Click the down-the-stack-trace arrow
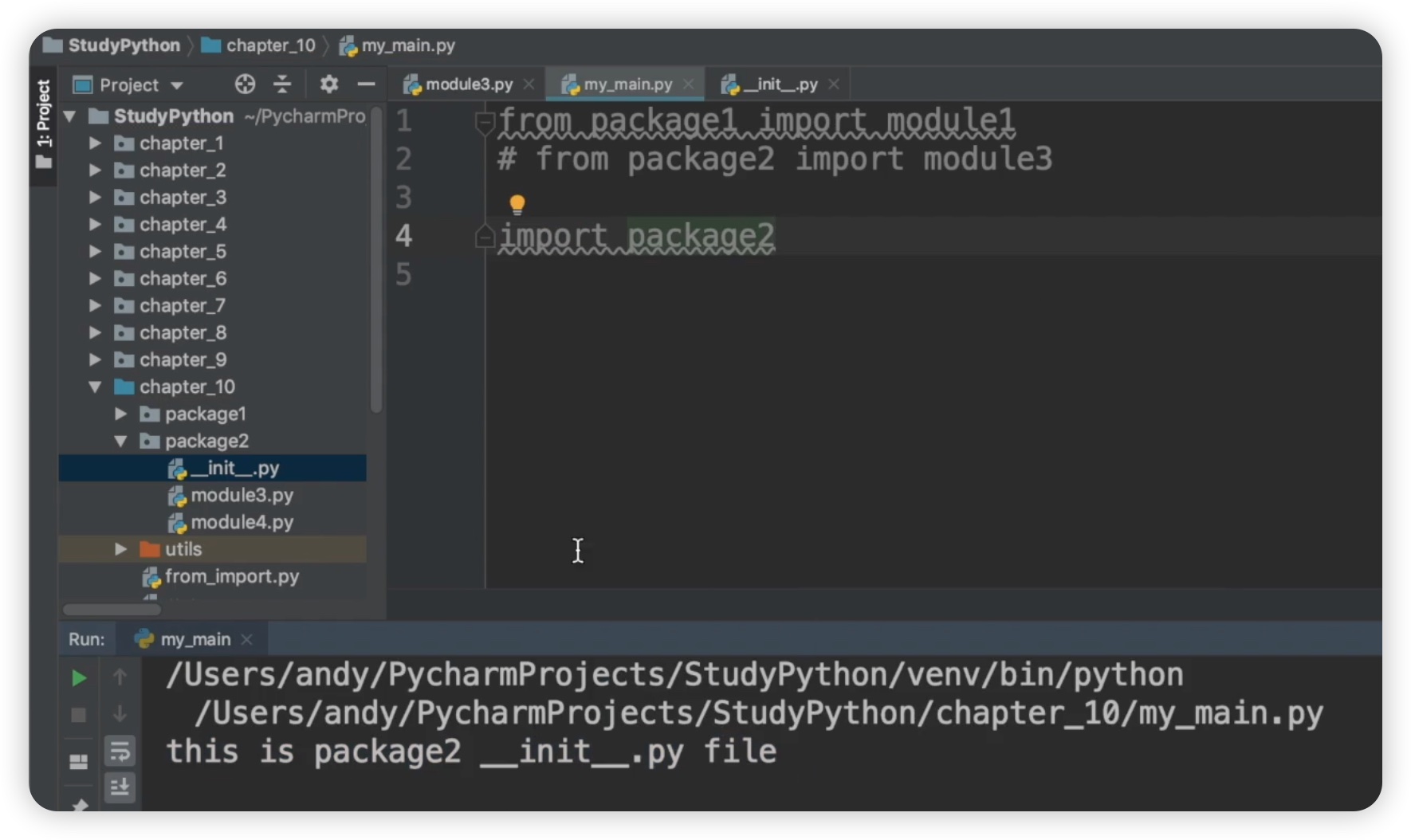This screenshot has width=1411, height=840. click(120, 714)
